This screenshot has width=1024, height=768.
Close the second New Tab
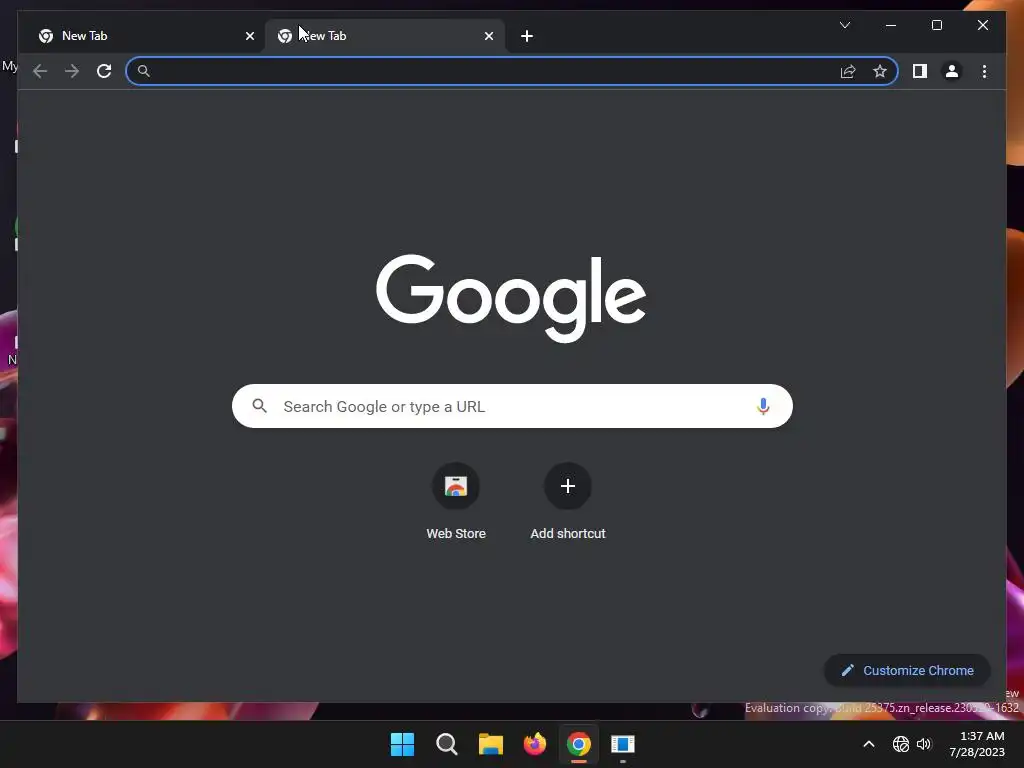point(488,36)
